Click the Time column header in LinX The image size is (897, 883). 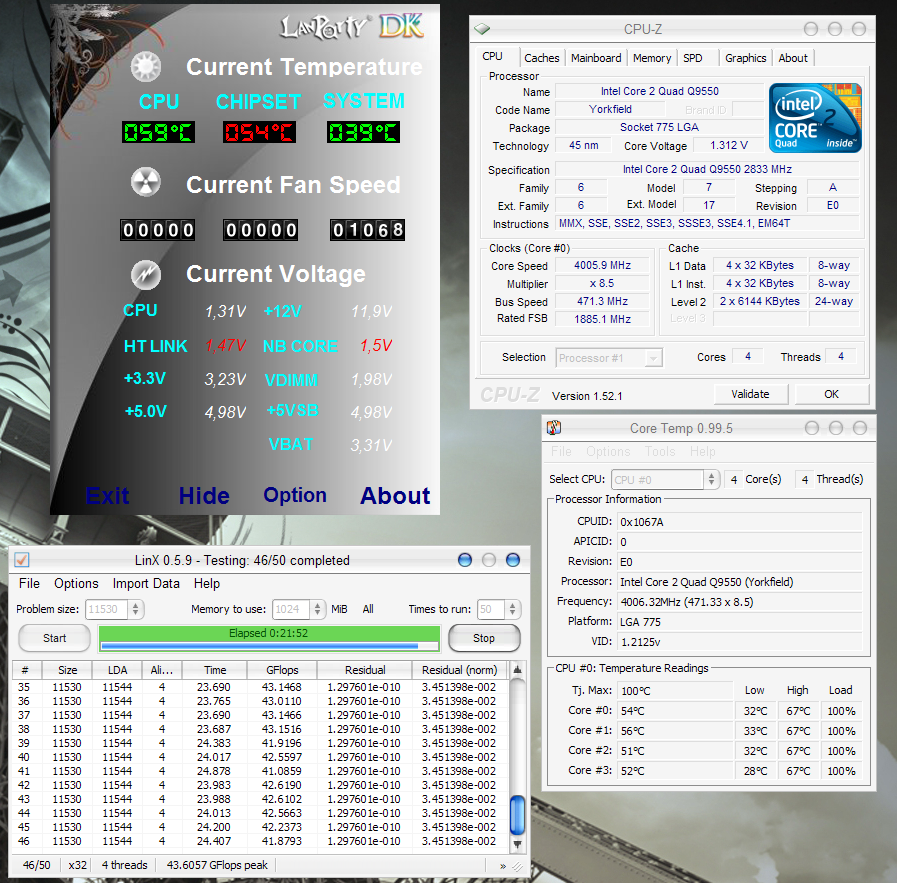[215, 670]
